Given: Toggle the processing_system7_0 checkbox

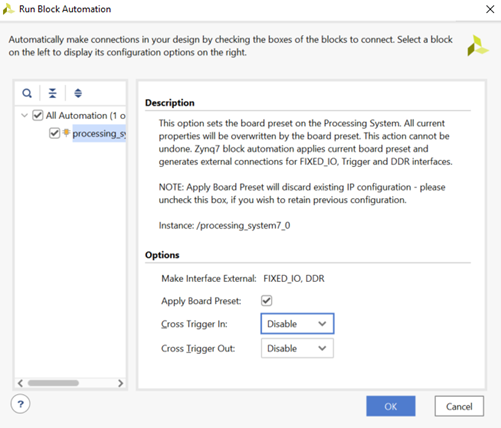Looking at the screenshot, I should tap(54, 133).
